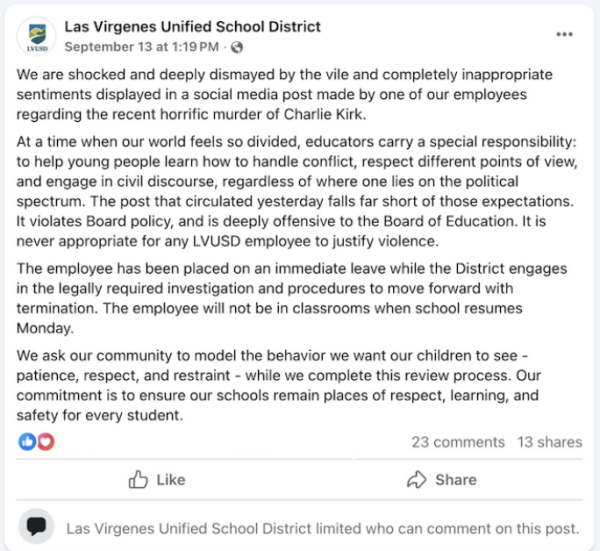This screenshot has width=600, height=551.
Task: Open the three-dot post options menu
Action: pos(564,35)
